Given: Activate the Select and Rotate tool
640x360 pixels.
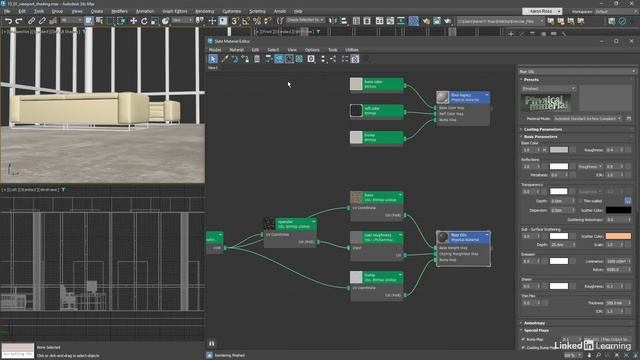Looking at the screenshot, I should coord(144,21).
